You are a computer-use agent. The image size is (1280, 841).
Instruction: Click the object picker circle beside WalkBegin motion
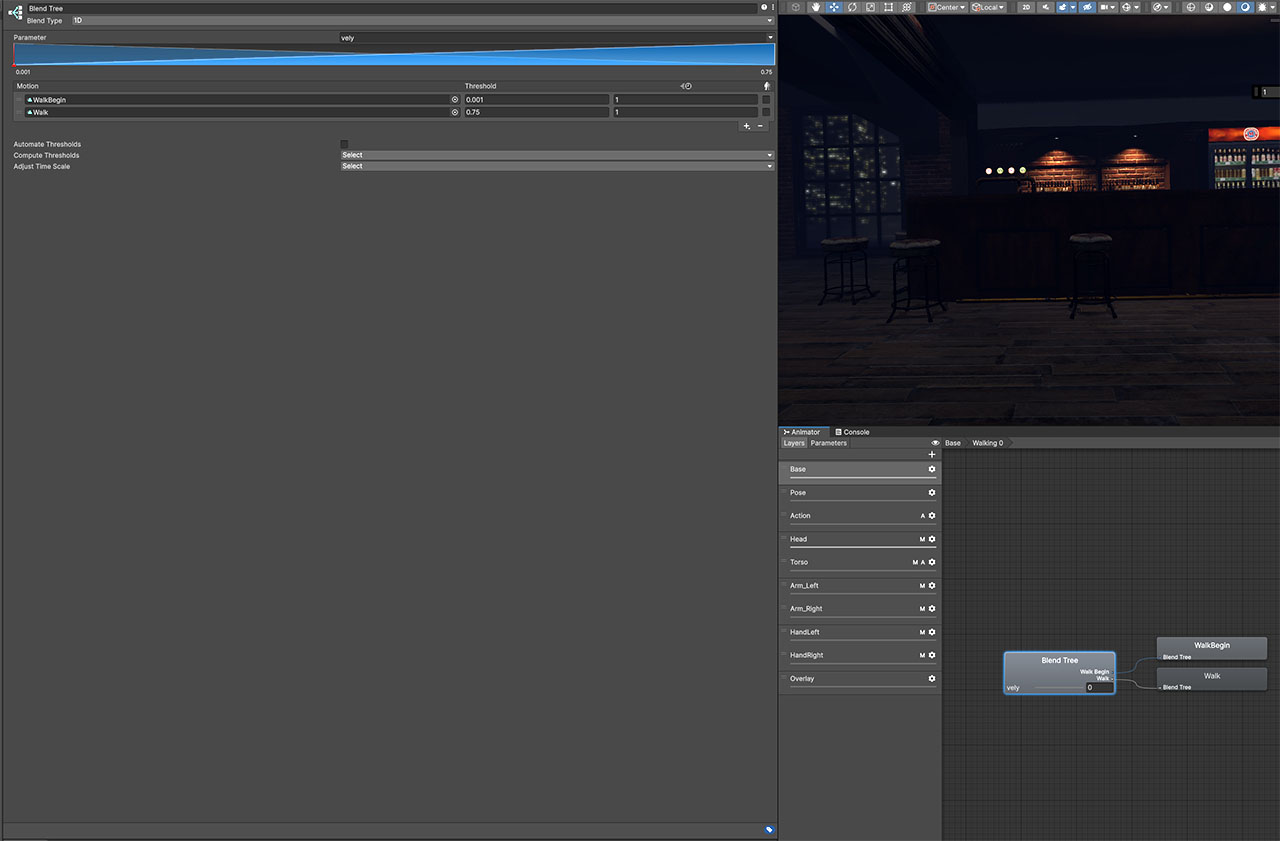point(455,99)
